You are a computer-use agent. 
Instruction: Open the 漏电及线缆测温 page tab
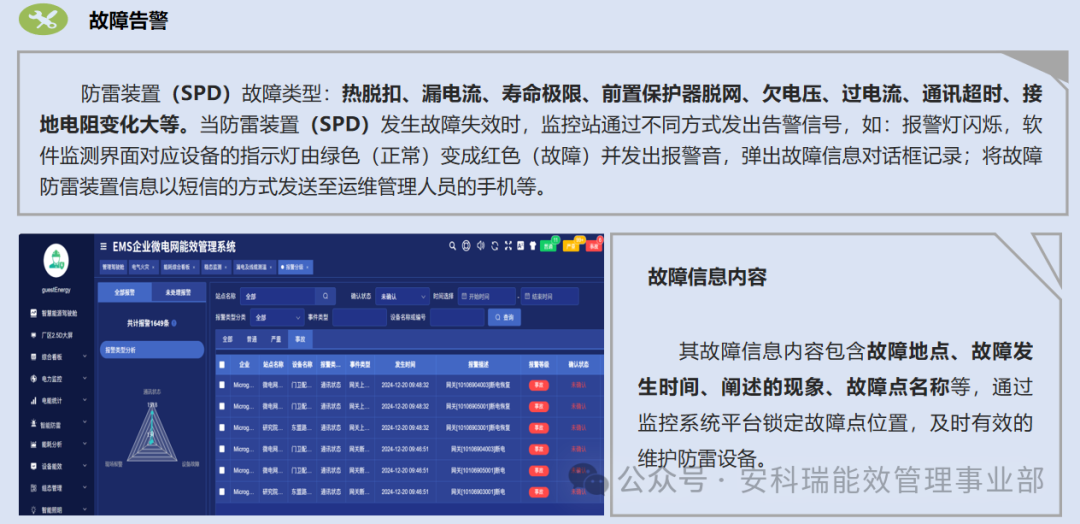click(253, 266)
